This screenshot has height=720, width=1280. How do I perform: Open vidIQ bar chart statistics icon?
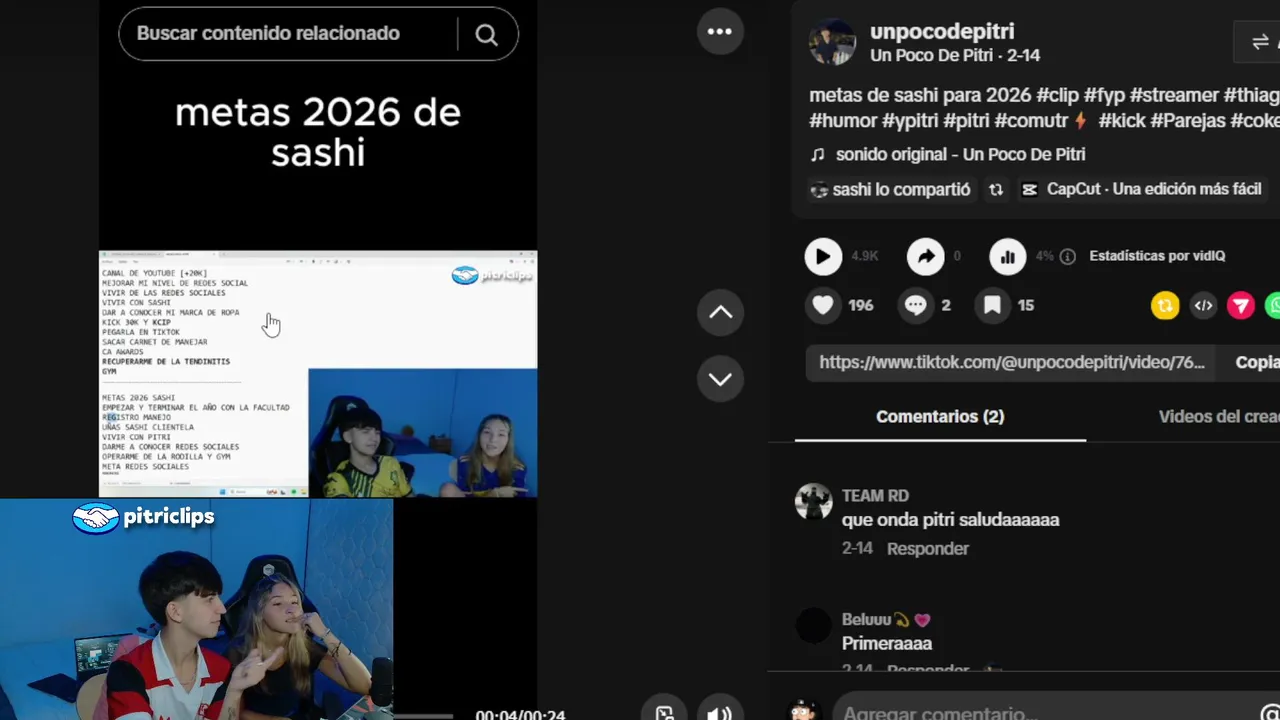(x=1008, y=256)
